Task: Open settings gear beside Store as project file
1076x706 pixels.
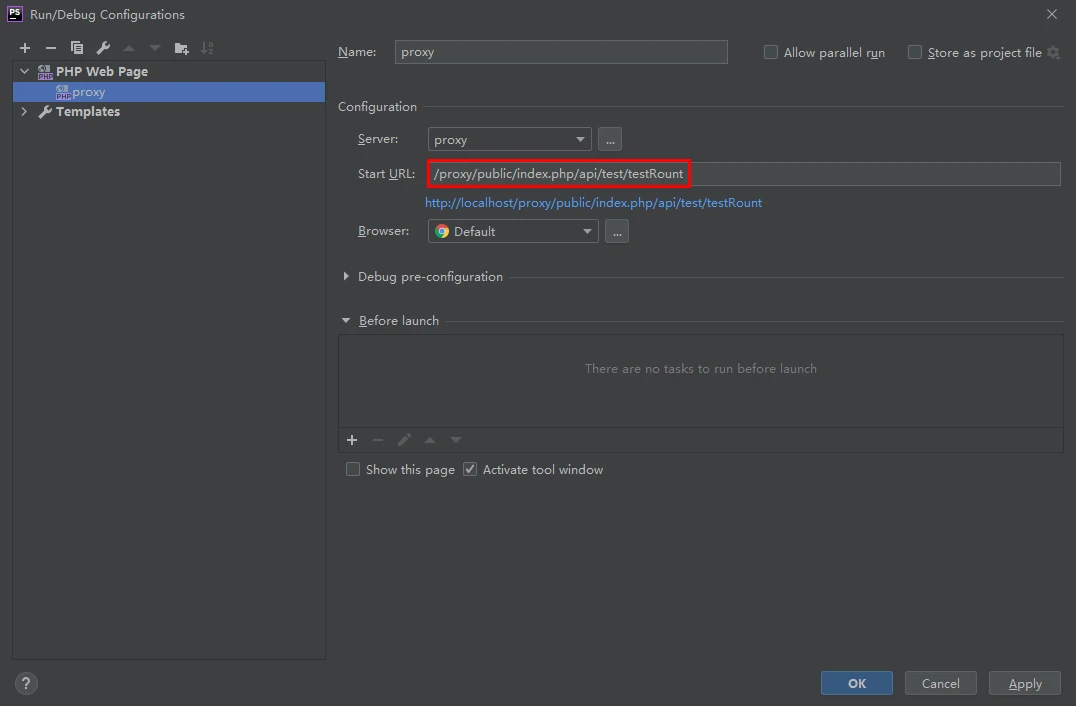Action: (x=1053, y=53)
